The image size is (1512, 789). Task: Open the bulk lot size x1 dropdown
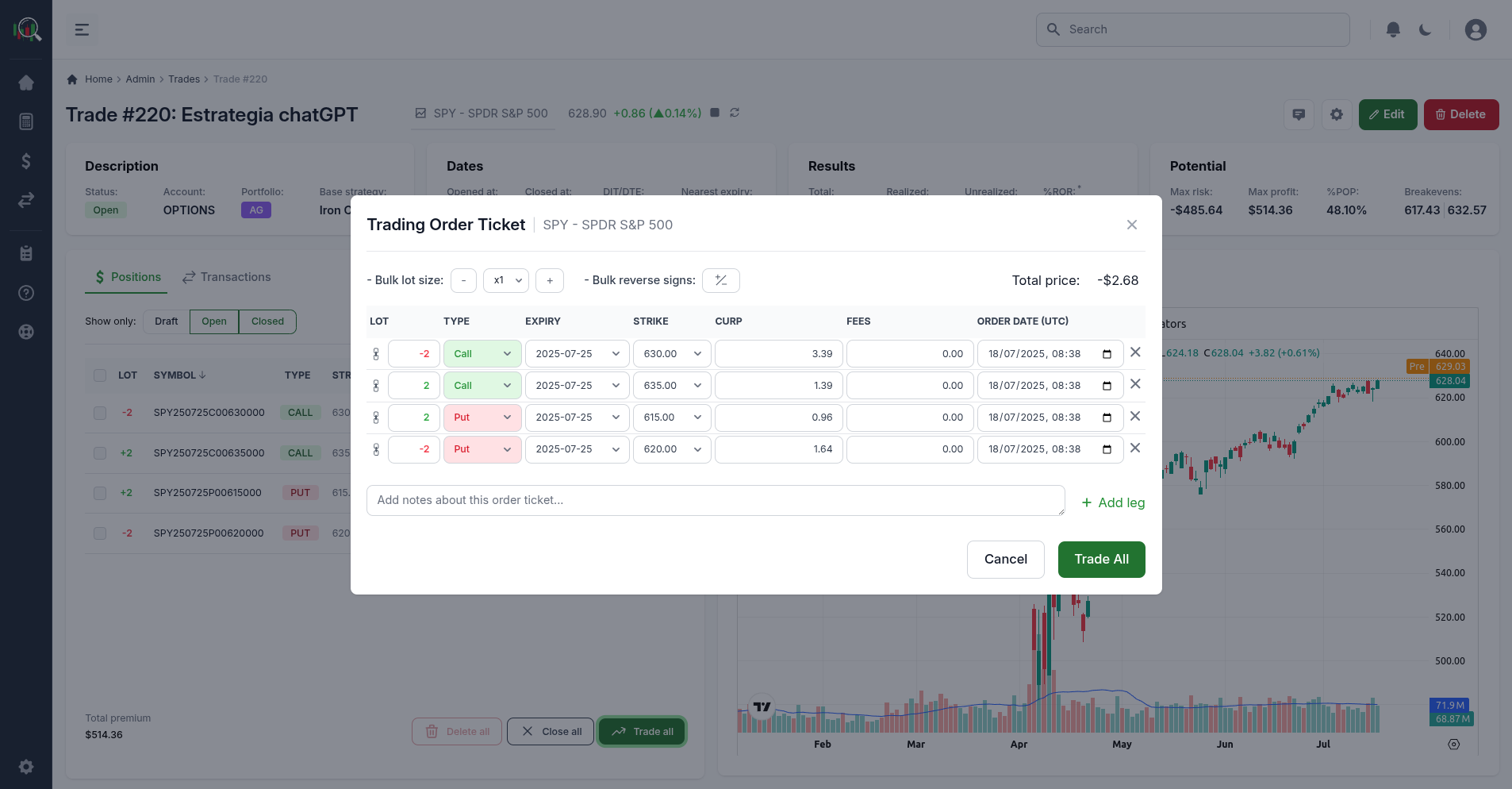point(506,280)
